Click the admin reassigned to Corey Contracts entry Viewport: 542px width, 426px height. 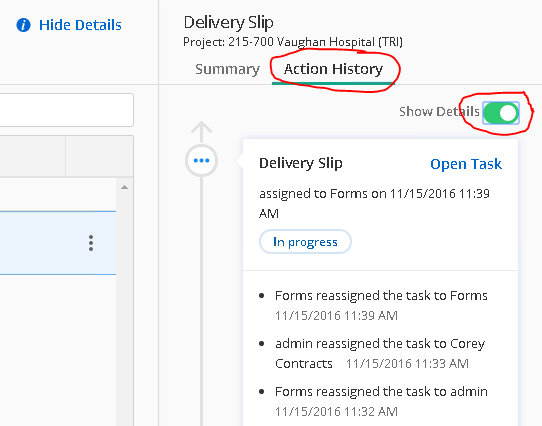(380, 353)
